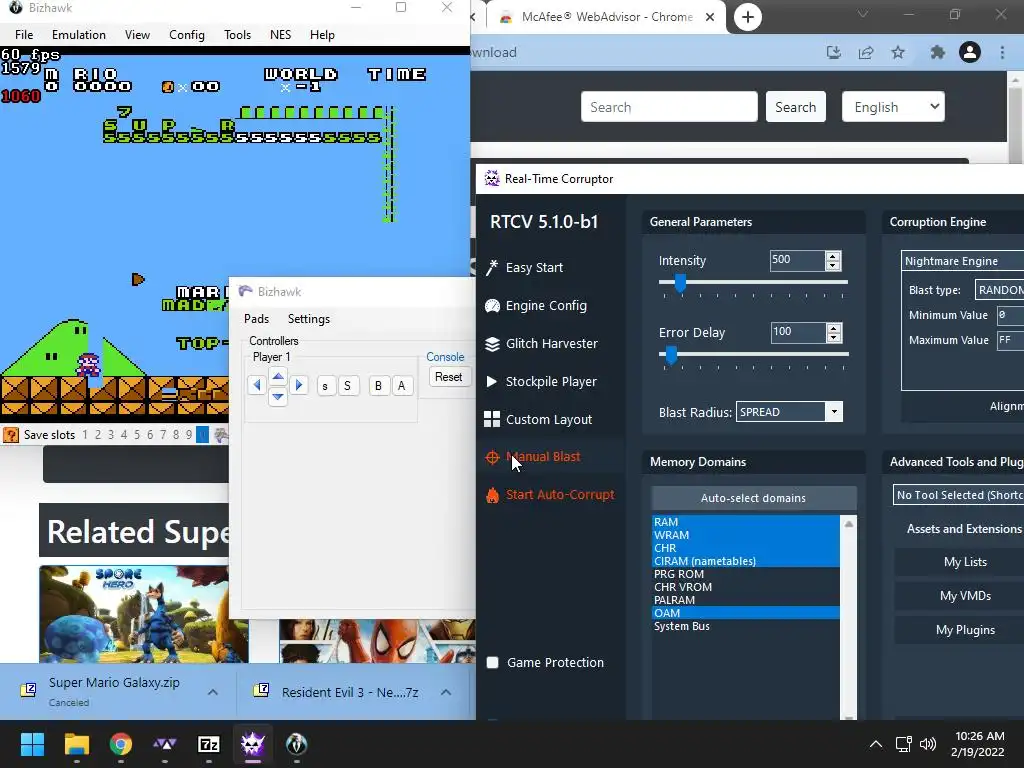The height and width of the screenshot is (768, 1024).
Task: Increase Intensity with stepper up arrow
Action: pyautogui.click(x=833, y=256)
